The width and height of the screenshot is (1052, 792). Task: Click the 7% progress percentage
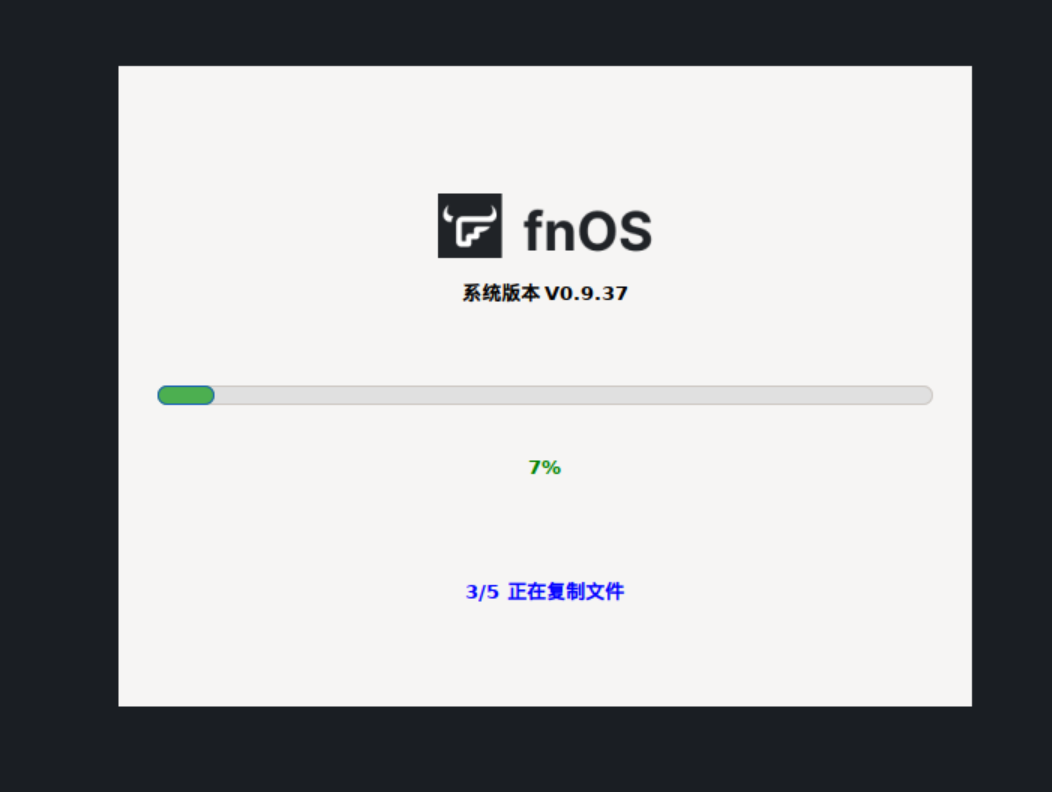pyautogui.click(x=545, y=467)
